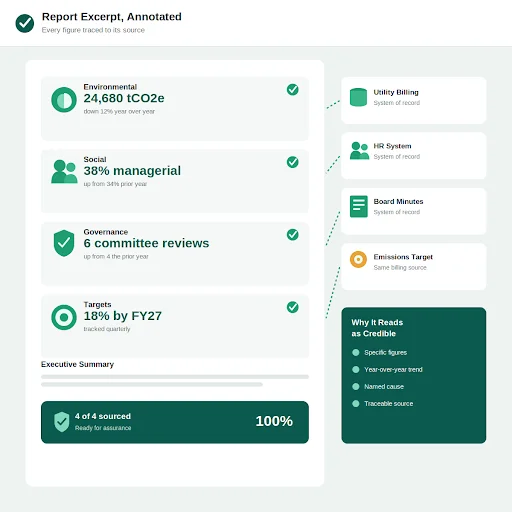
Task: Click the Governance category label
Action: pyautogui.click(x=106, y=232)
